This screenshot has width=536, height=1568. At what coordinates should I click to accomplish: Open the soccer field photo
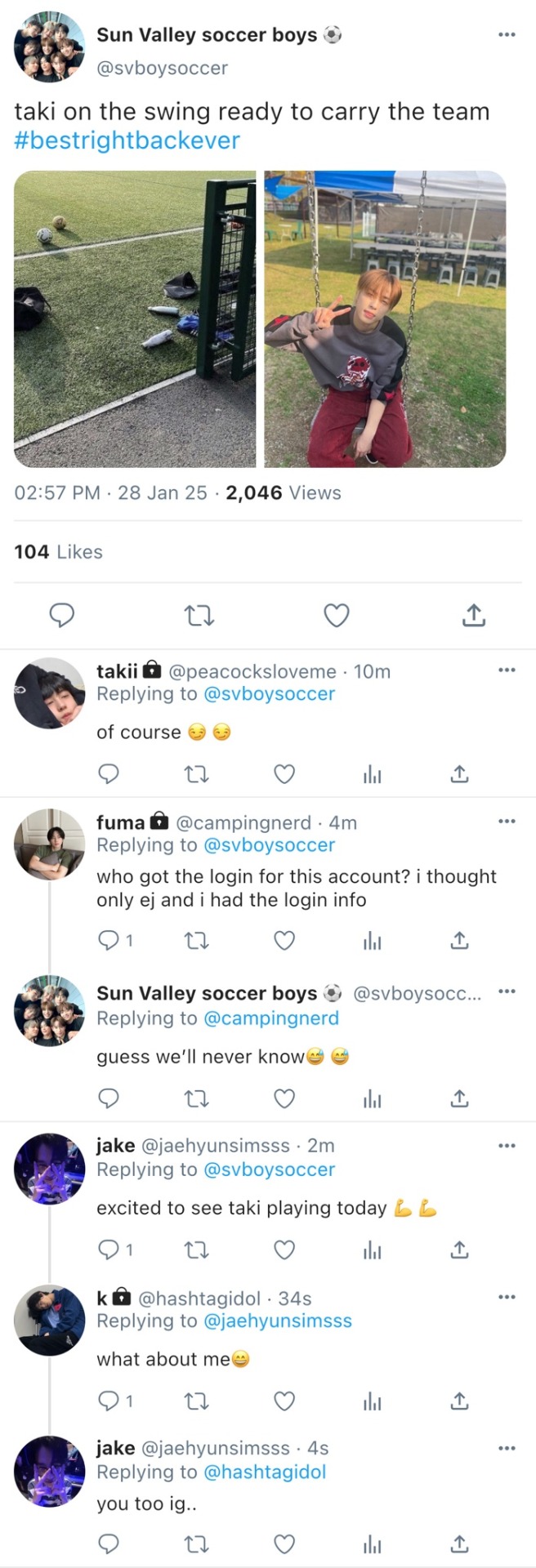pyautogui.click(x=135, y=318)
